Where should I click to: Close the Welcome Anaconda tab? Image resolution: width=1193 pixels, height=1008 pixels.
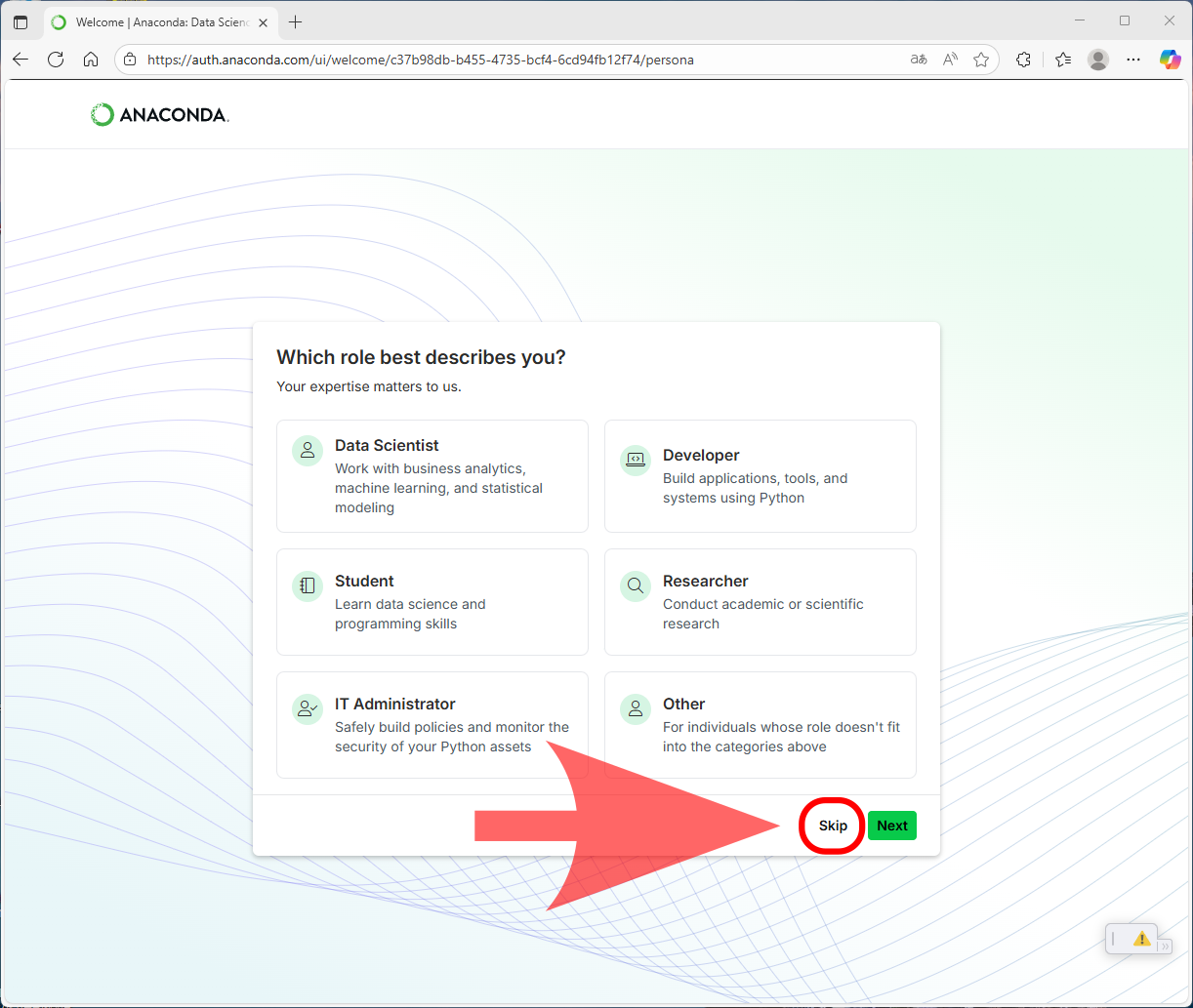coord(263,21)
